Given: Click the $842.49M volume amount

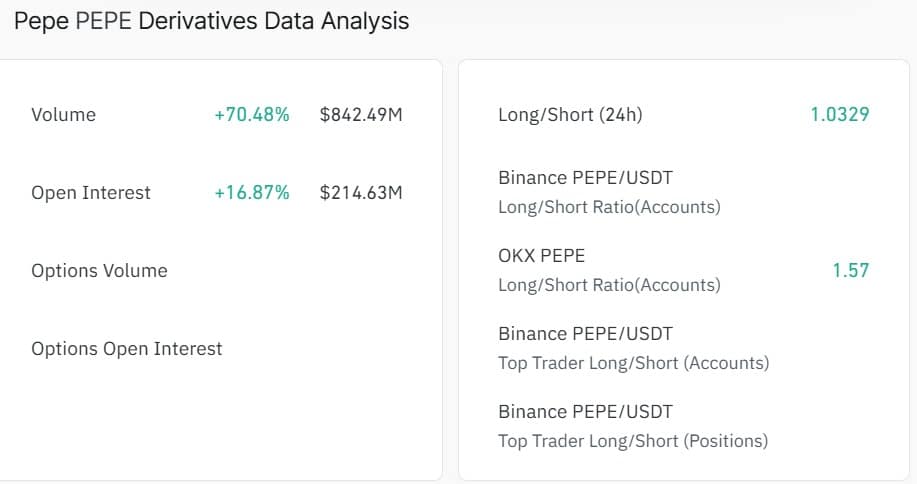Looking at the screenshot, I should 361,115.
